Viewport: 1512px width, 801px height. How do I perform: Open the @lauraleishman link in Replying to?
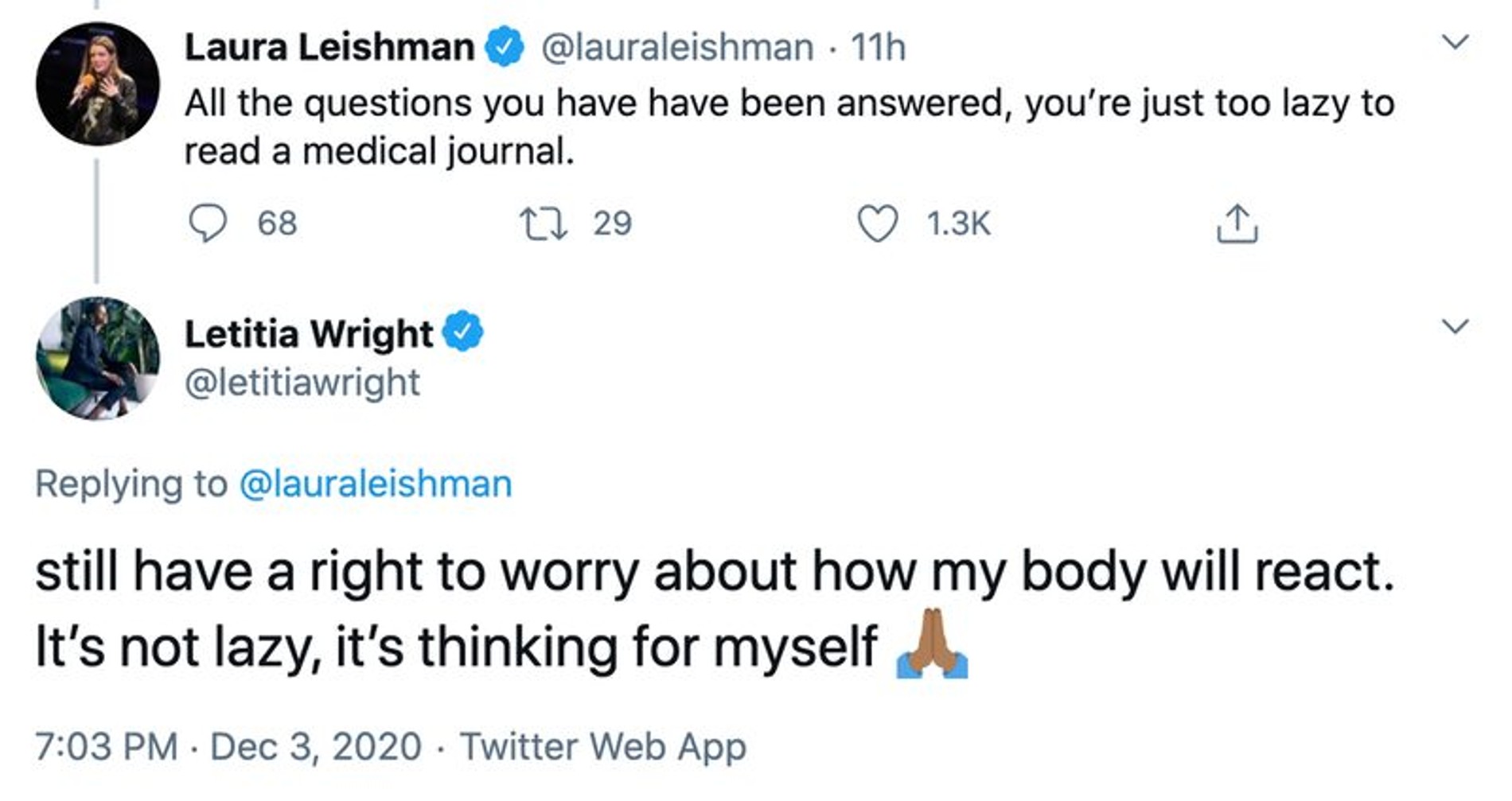[x=376, y=484]
